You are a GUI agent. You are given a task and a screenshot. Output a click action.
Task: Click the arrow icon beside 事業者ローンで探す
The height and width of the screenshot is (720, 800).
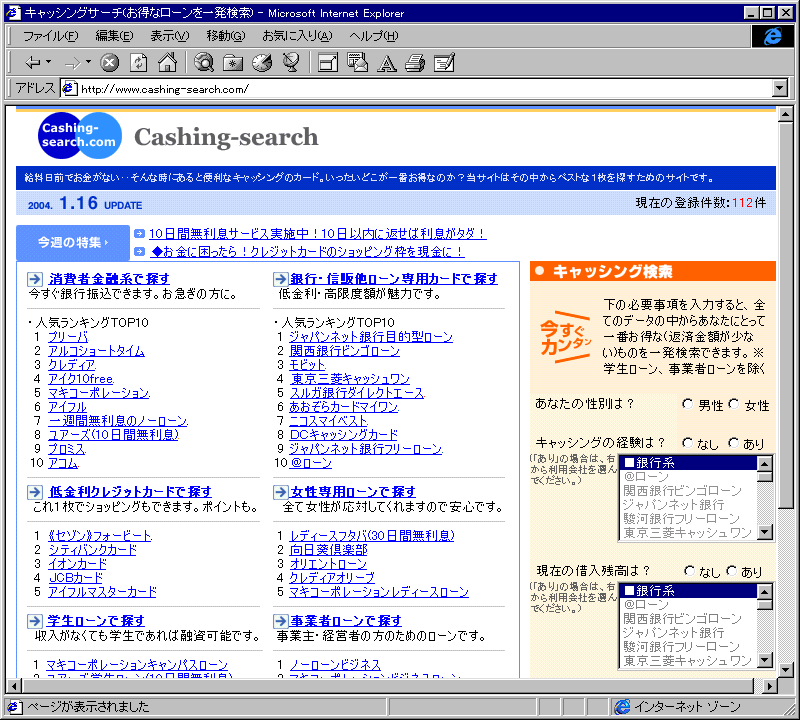[x=281, y=621]
